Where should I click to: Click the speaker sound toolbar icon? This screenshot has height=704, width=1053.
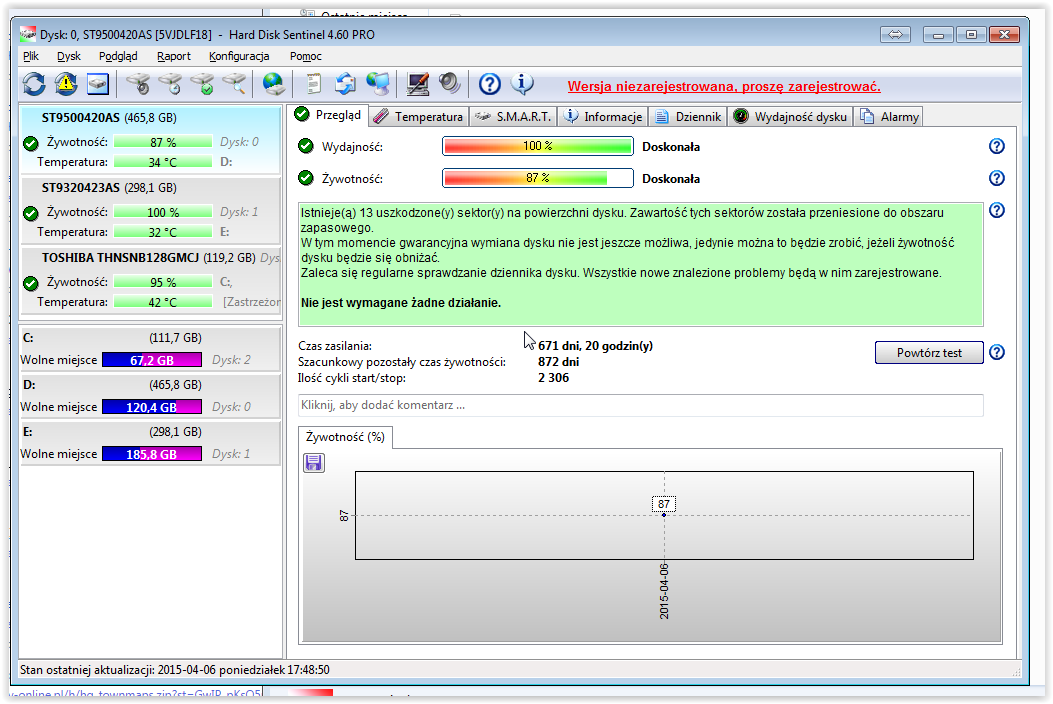(449, 84)
